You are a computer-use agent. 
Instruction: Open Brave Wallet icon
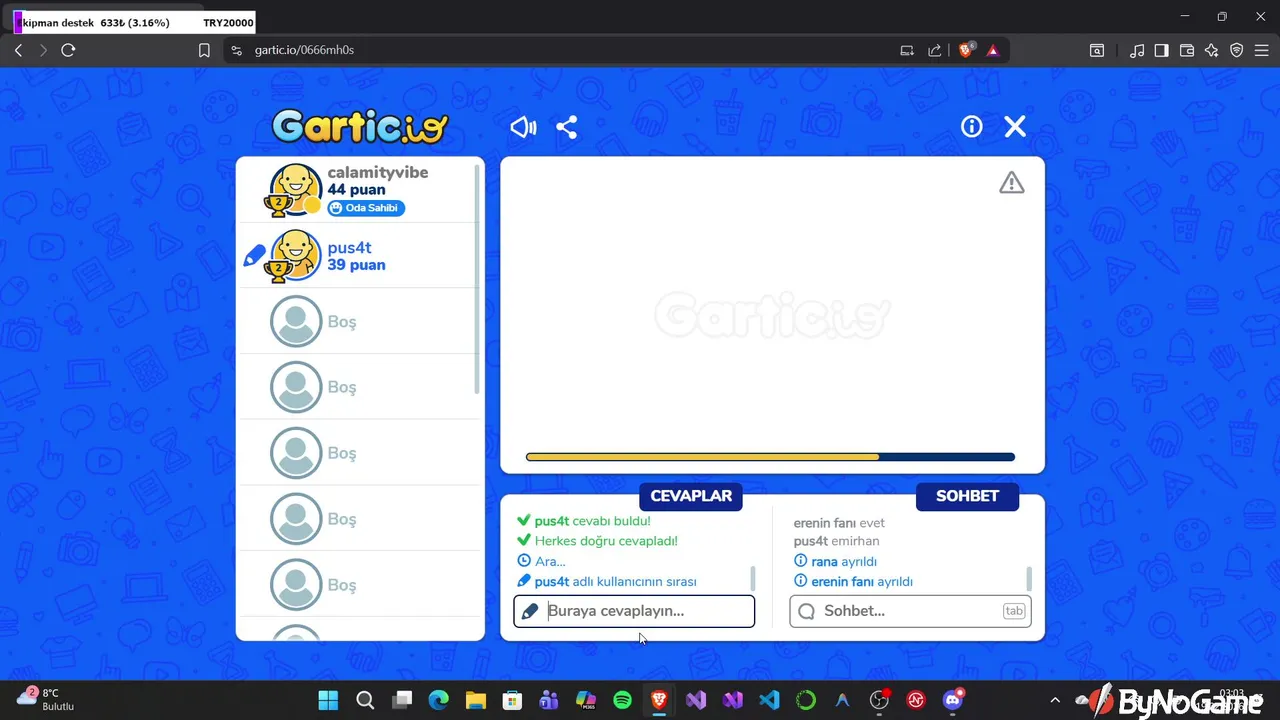click(1187, 50)
